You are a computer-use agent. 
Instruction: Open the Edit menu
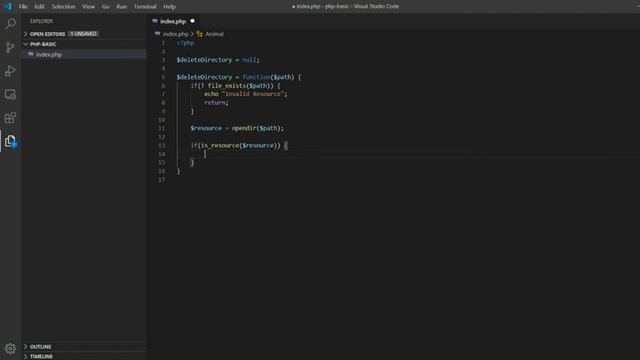(x=39, y=7)
